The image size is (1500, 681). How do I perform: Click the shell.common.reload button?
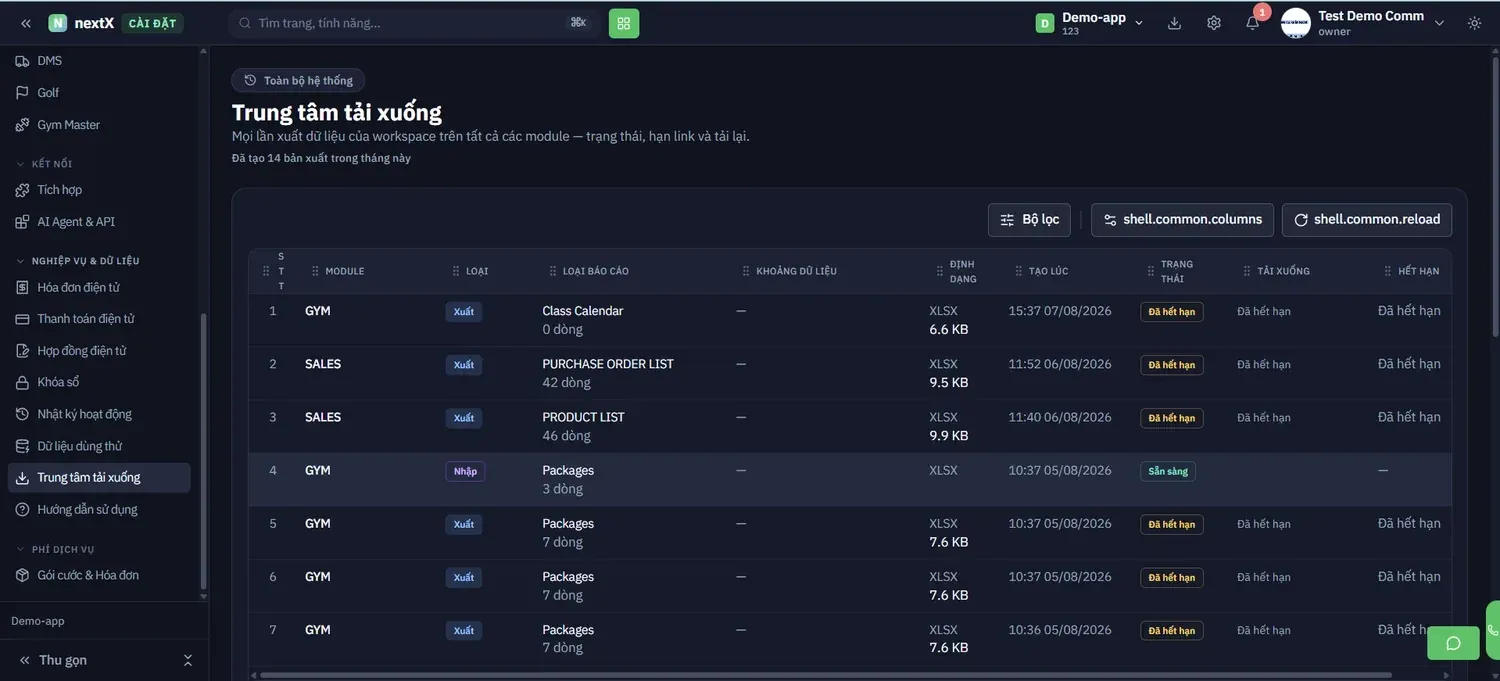click(x=1367, y=220)
